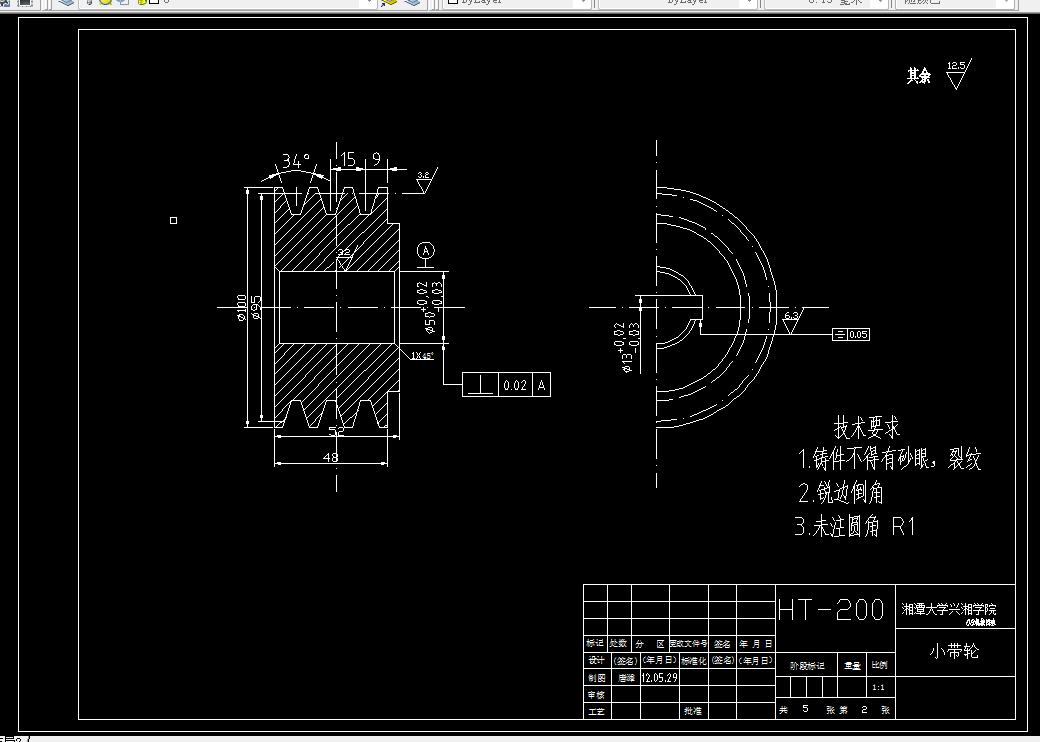This screenshot has width=1040, height=742.
Task: Click the 制图 row label
Action: click(596, 678)
